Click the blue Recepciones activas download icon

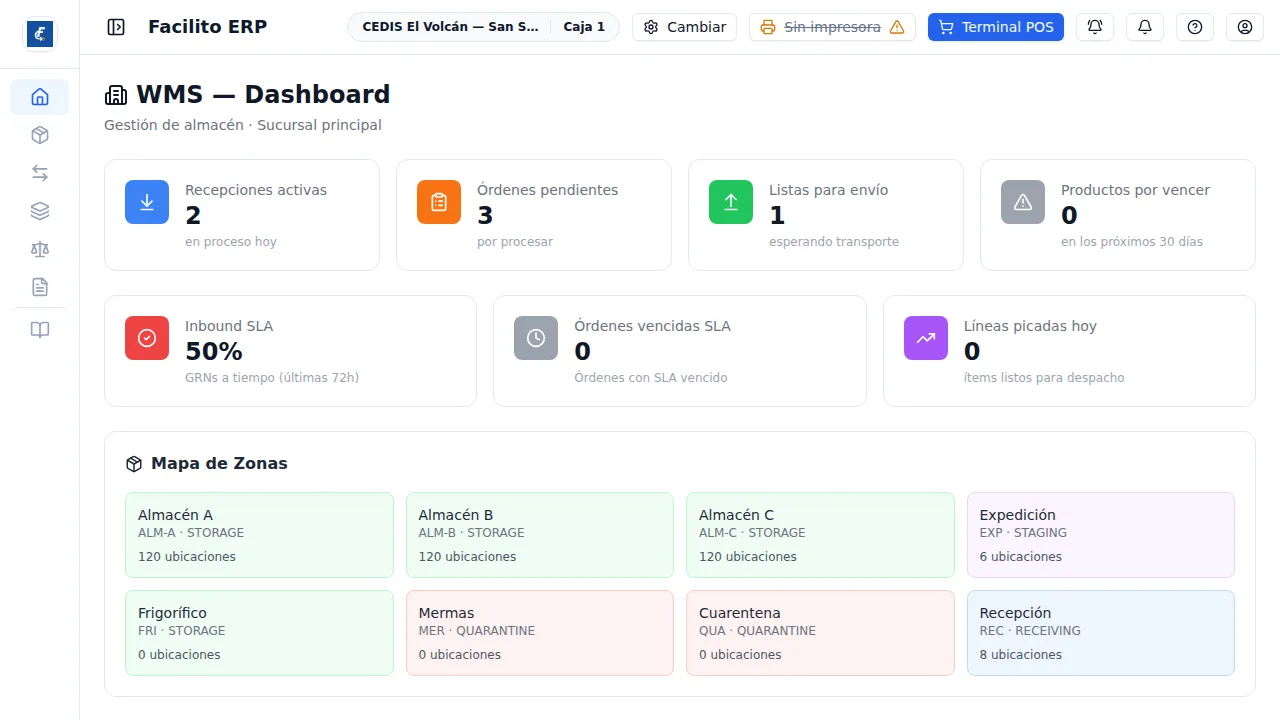click(x=147, y=202)
